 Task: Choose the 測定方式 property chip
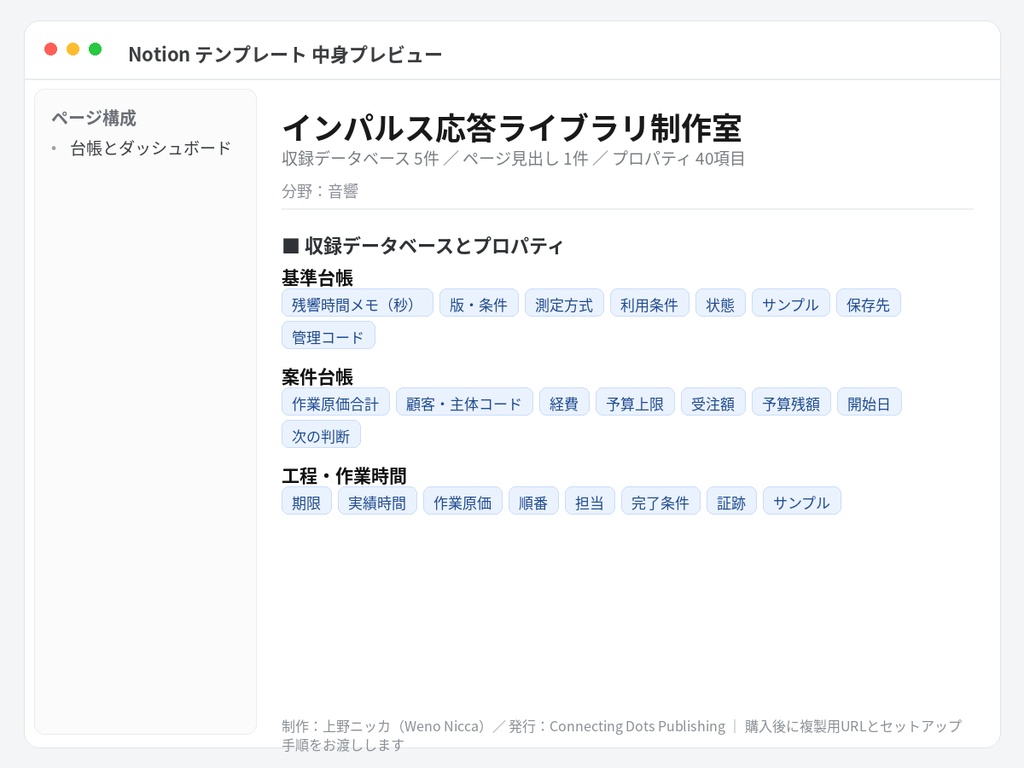pos(564,303)
